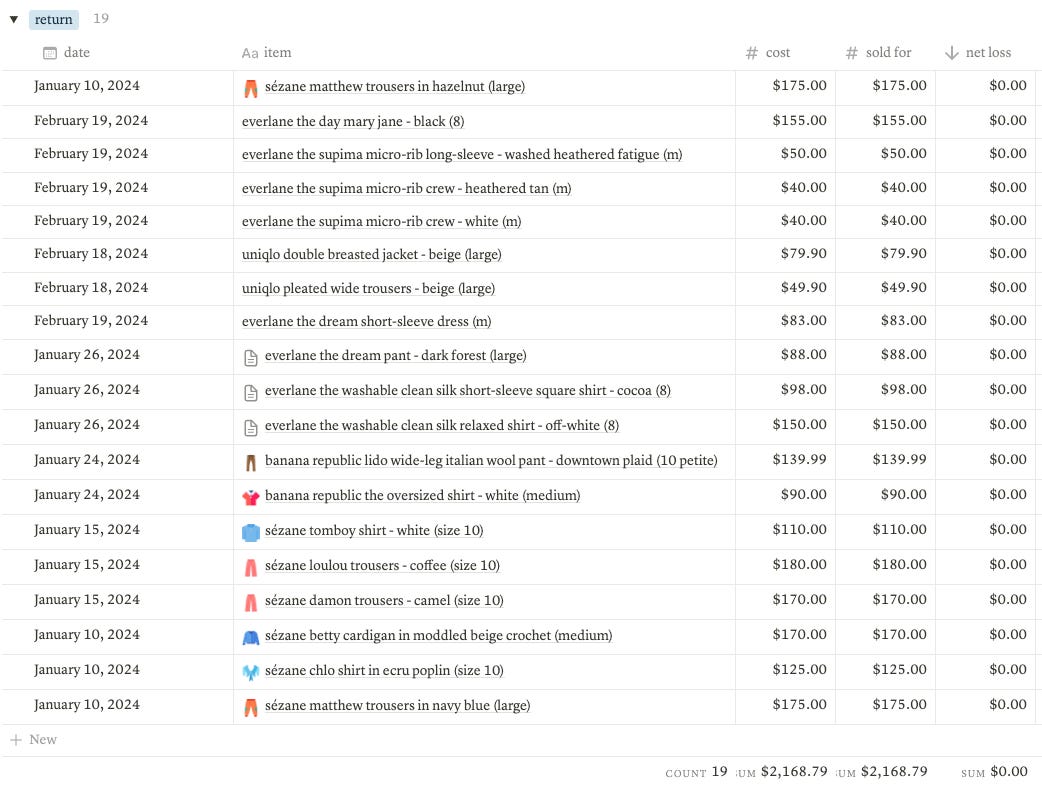Image resolution: width=1042 pixels, height=790 pixels.
Task: Open sézane betty cardigan in moddled beige crochet
Action: (439, 635)
